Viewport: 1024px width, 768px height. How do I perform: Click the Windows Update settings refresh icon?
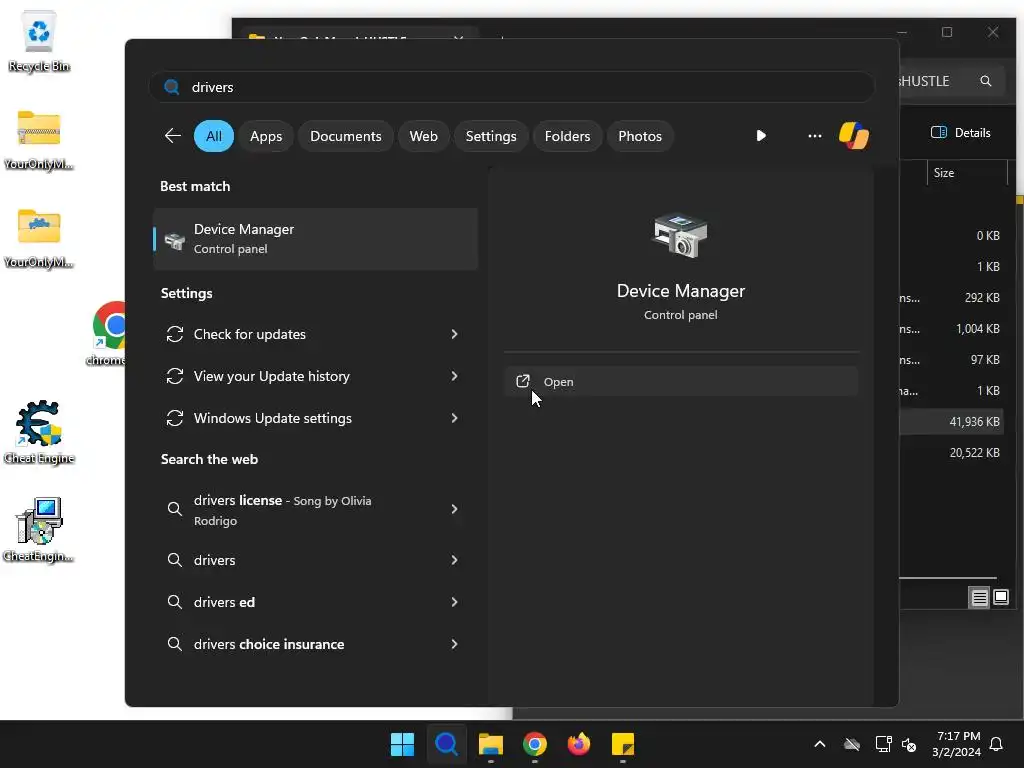(174, 418)
